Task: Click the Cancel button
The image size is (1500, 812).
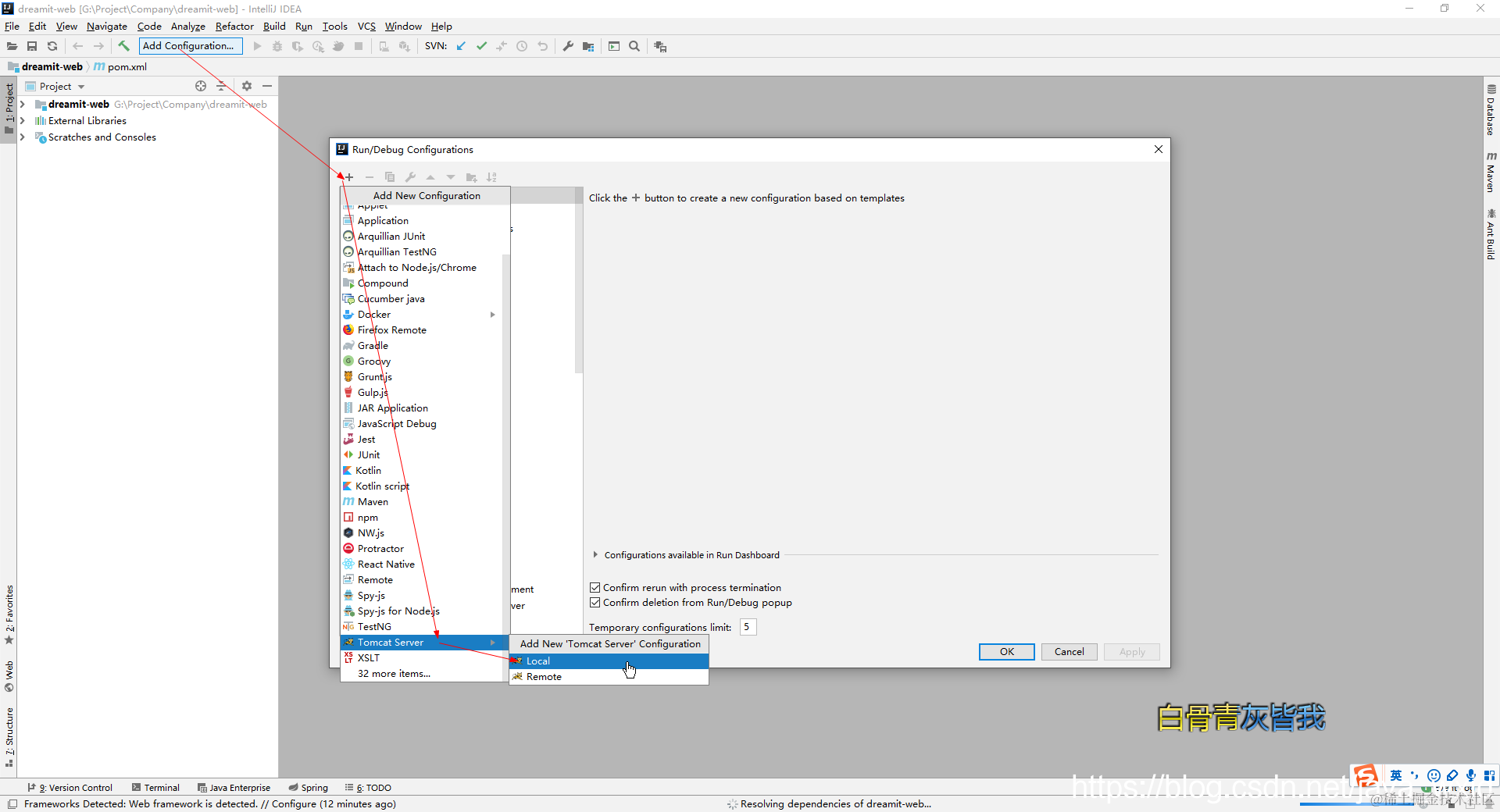Action: 1070,652
